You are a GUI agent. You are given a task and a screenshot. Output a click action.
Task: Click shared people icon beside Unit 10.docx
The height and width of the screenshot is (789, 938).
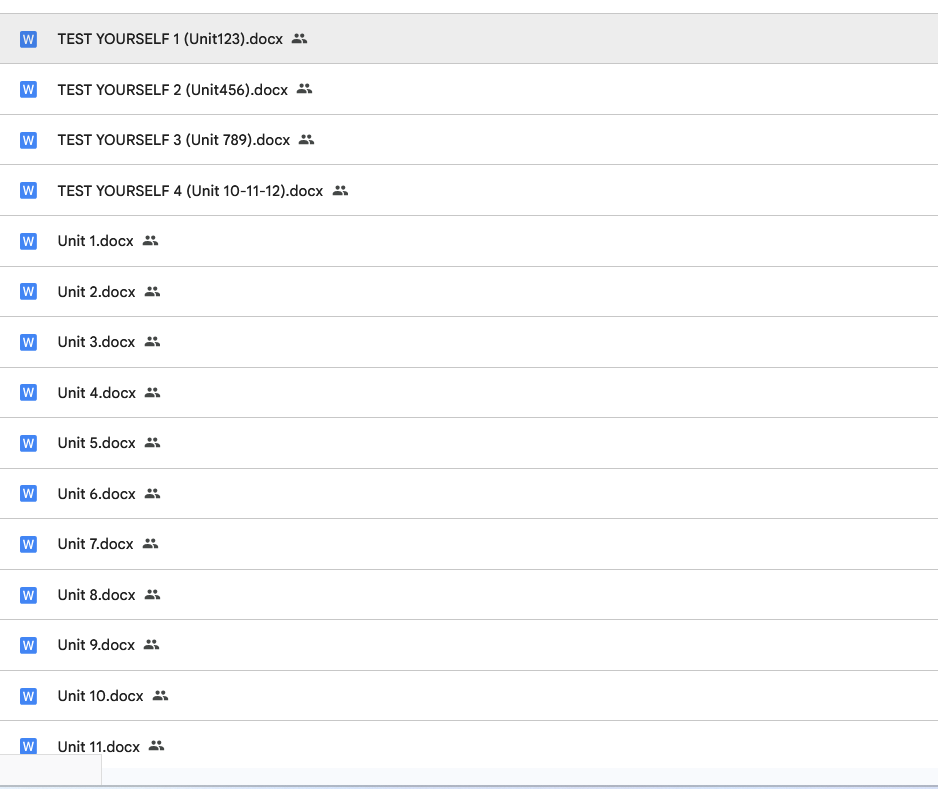(x=160, y=696)
